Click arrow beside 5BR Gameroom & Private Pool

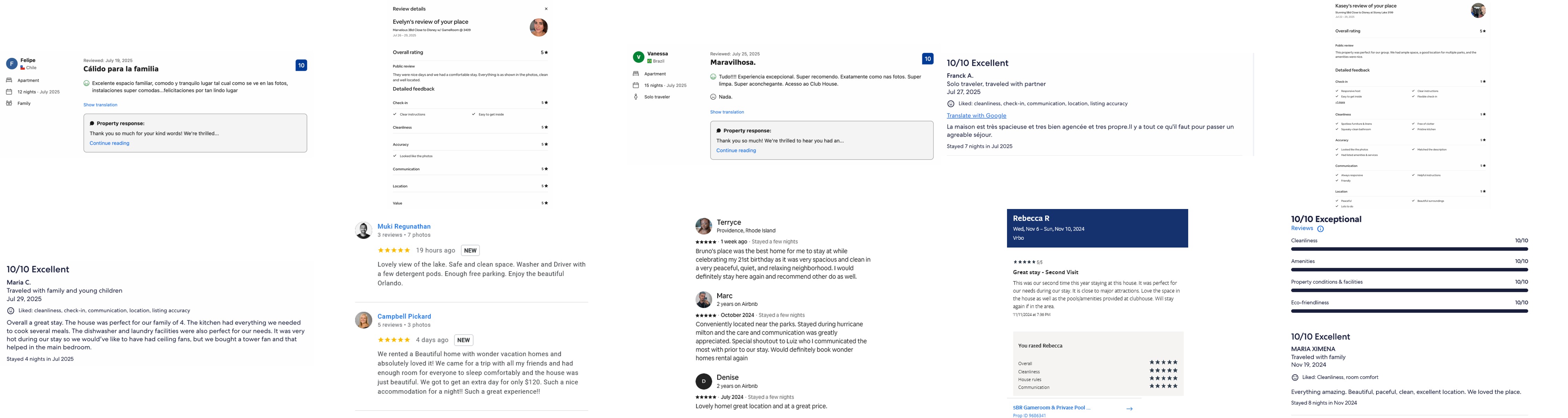pyautogui.click(x=1129, y=409)
